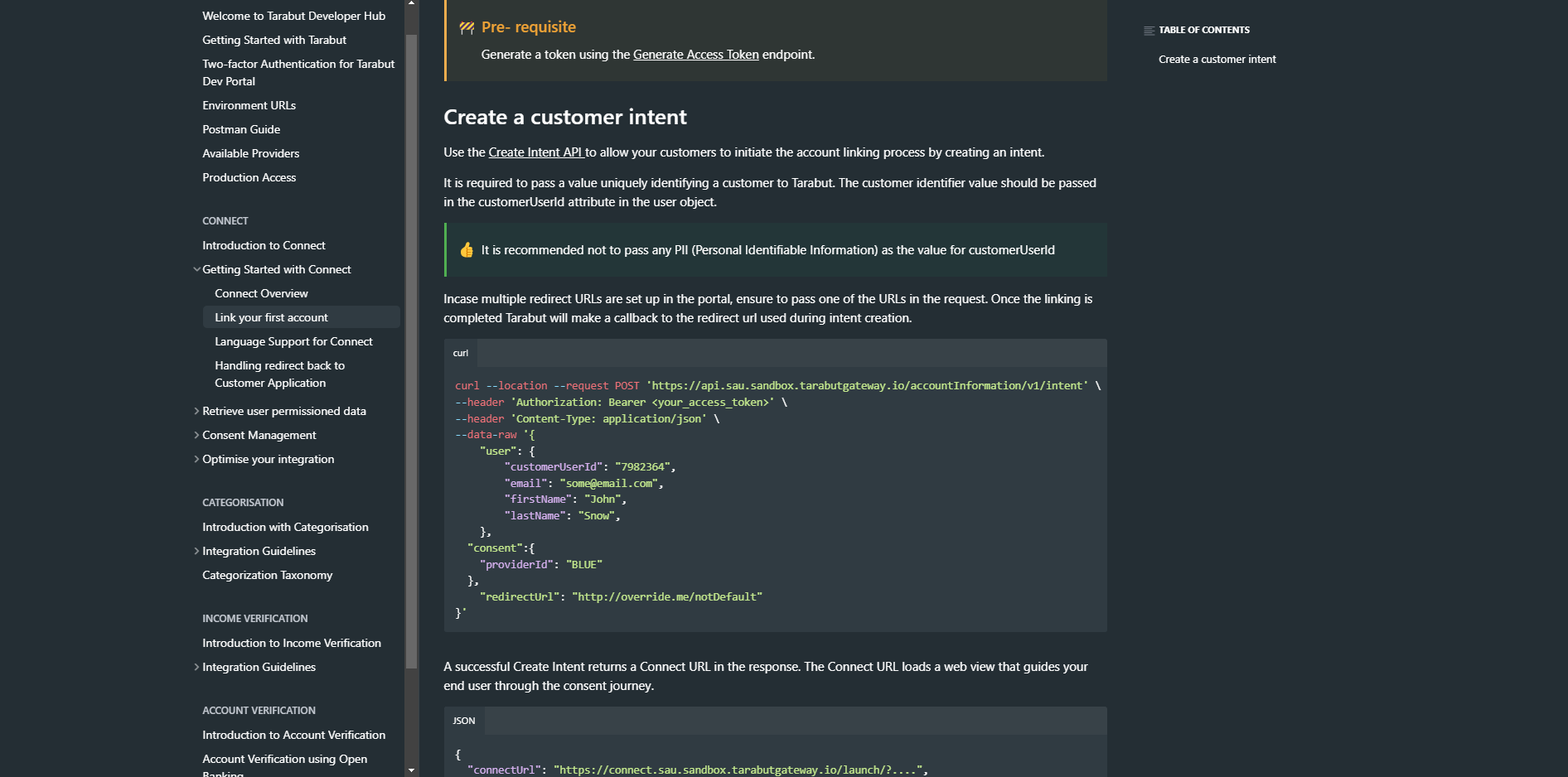Open Introduction with Categorisation
This screenshot has height=777, width=1568.
(285, 527)
